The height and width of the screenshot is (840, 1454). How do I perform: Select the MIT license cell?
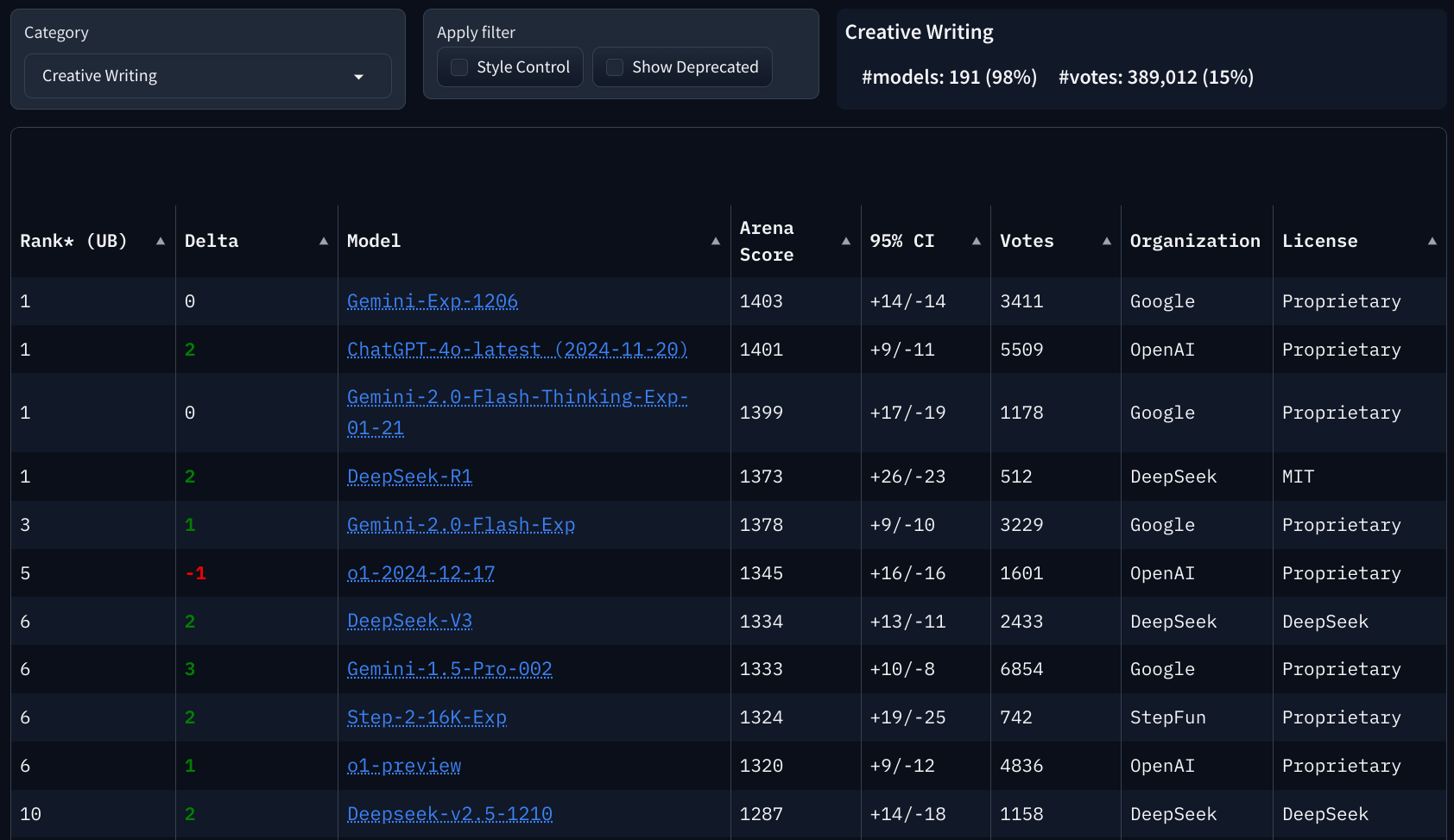tap(1359, 477)
